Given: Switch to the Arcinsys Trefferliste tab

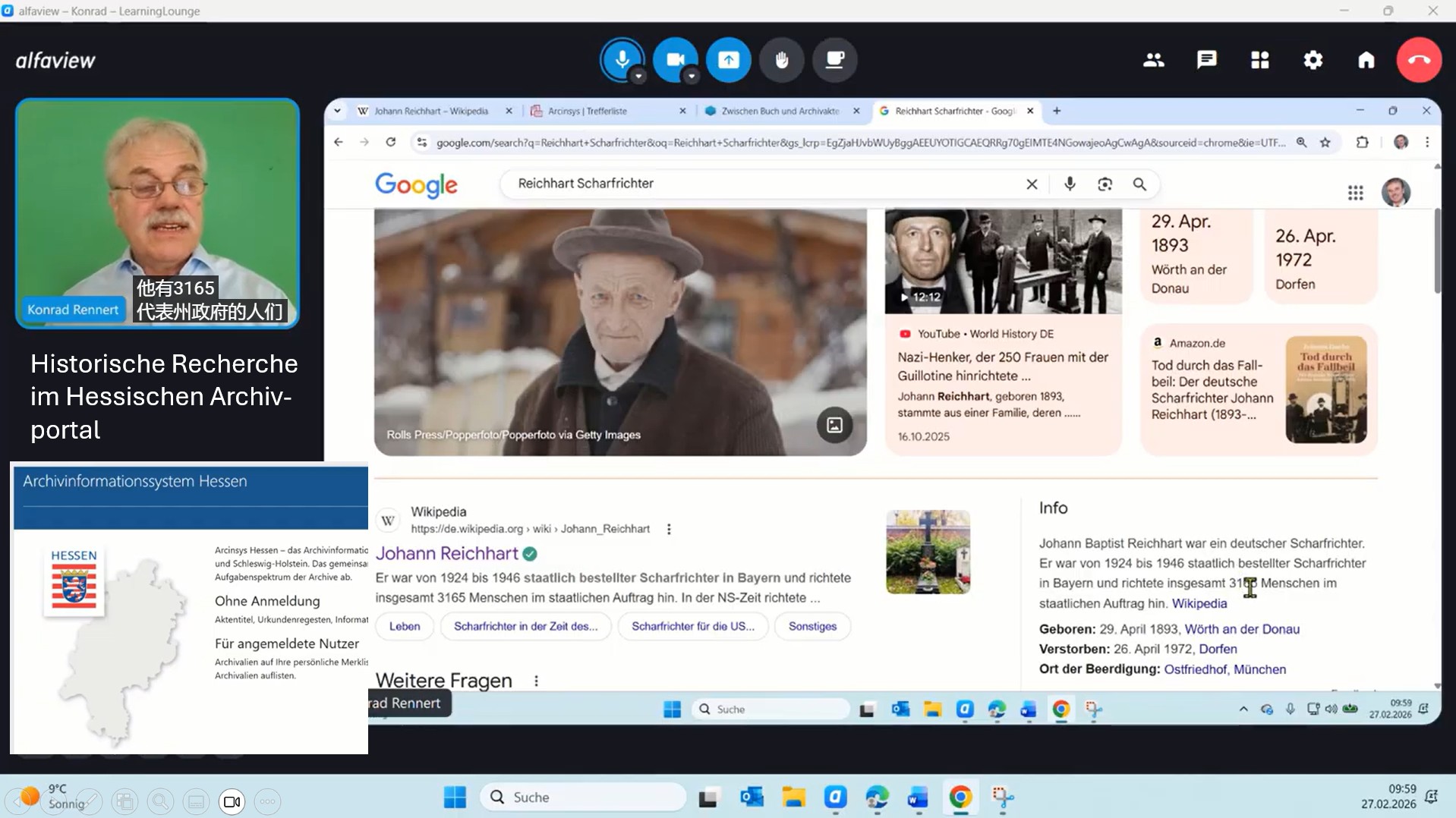Looking at the screenshot, I should pos(587,111).
